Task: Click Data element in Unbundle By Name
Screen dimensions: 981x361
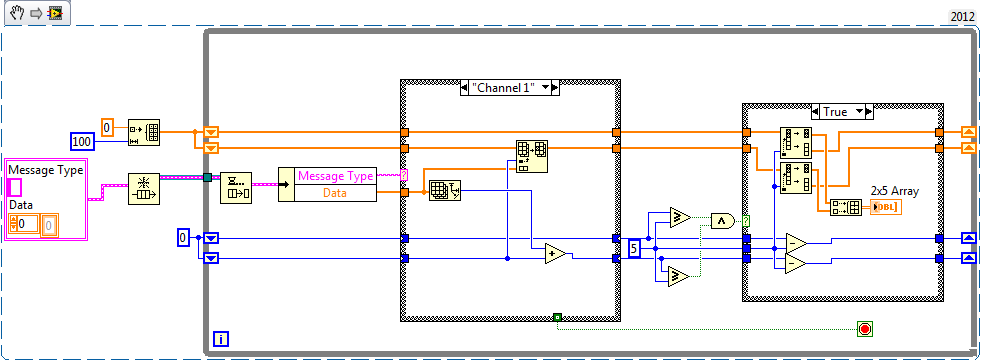Action: pos(336,193)
